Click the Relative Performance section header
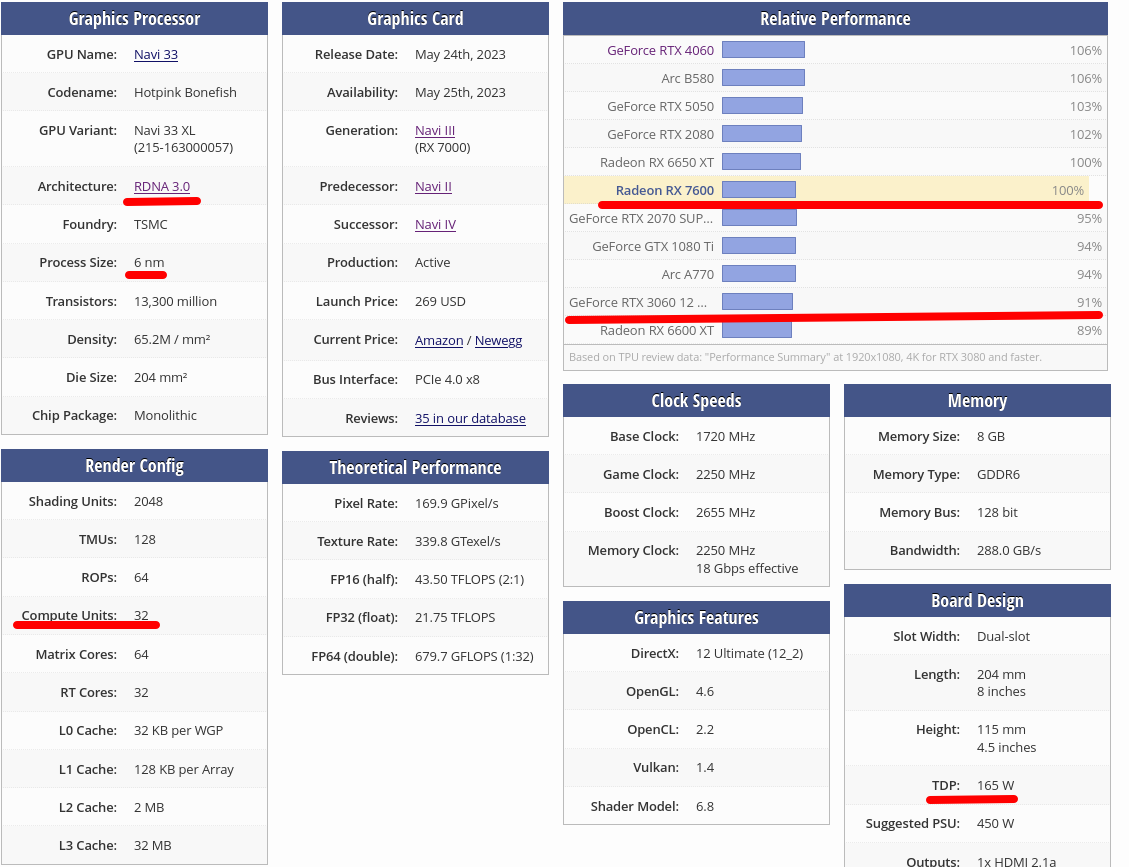 835,19
